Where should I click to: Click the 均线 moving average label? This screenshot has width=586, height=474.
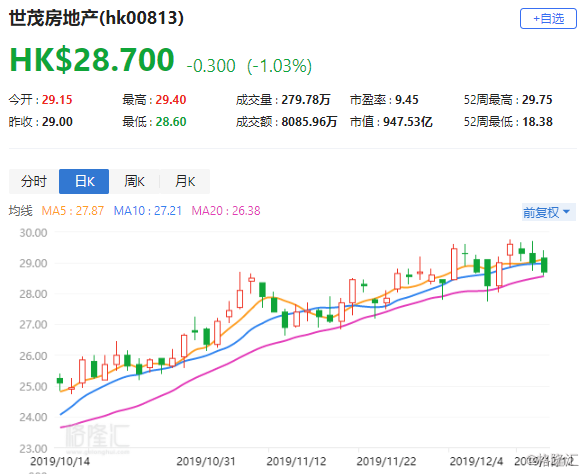click(x=21, y=211)
